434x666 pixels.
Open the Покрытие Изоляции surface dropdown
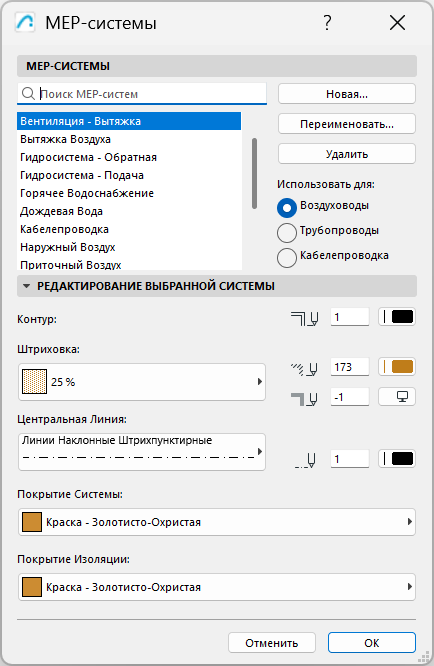(217, 587)
